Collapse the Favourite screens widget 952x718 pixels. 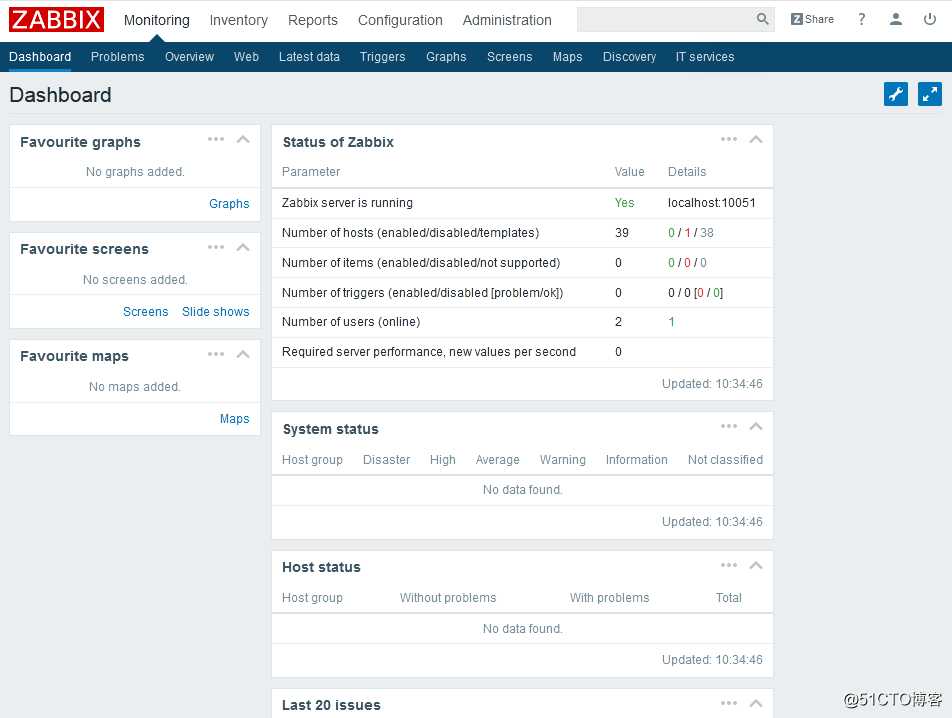pos(243,247)
